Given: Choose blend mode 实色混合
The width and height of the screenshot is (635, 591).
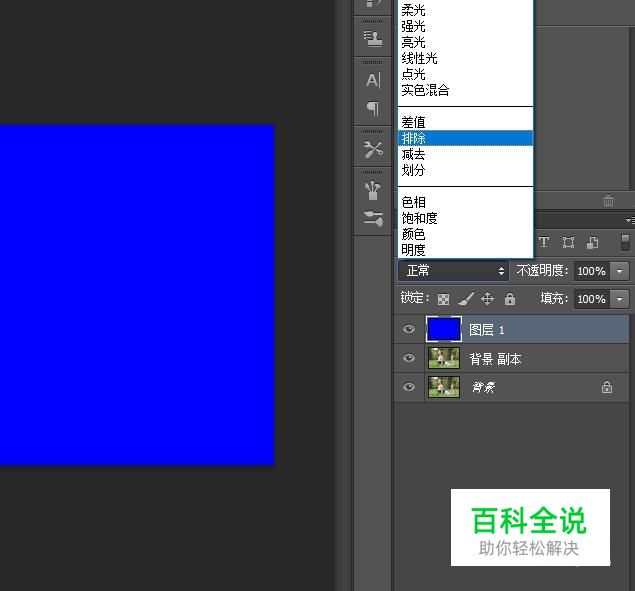Looking at the screenshot, I should tap(465, 90).
